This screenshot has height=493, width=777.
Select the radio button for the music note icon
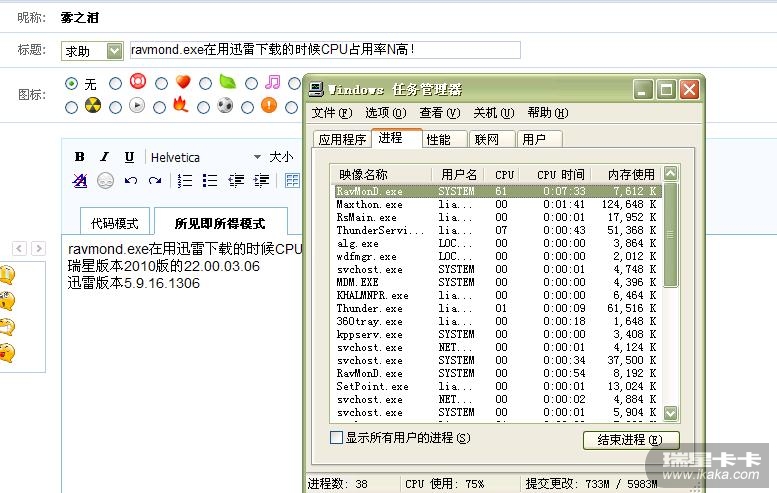point(251,83)
